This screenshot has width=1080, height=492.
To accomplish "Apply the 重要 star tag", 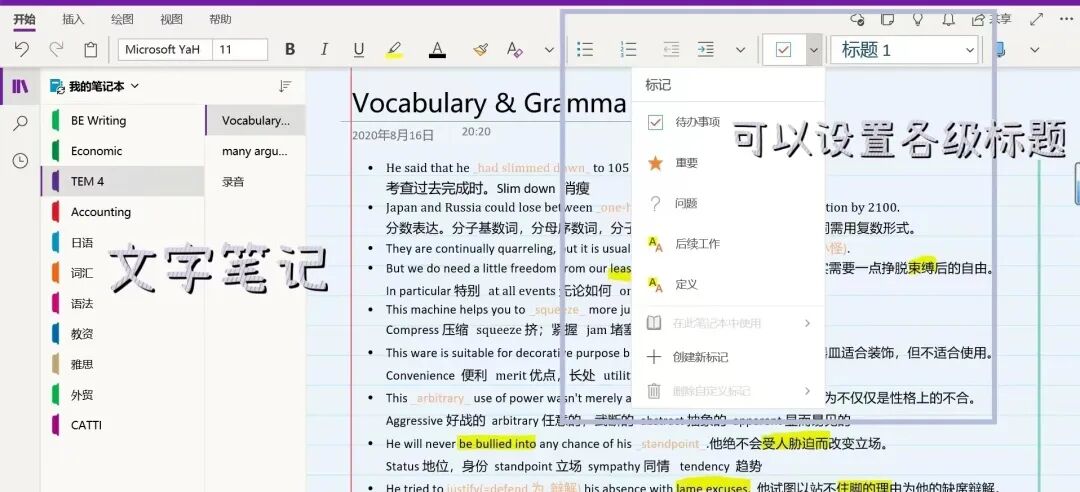I will 728,163.
